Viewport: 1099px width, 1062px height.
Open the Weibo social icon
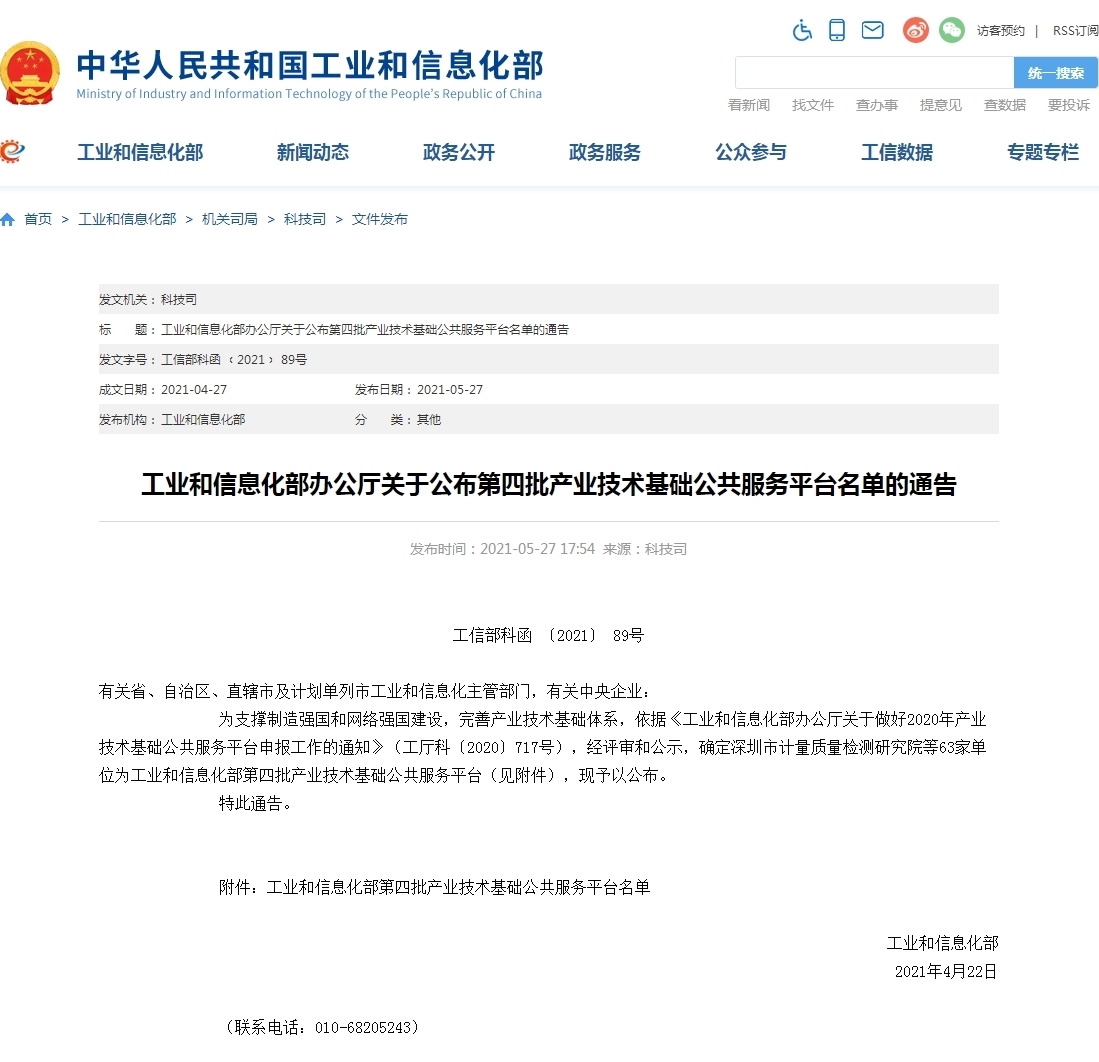pyautogui.click(x=916, y=30)
